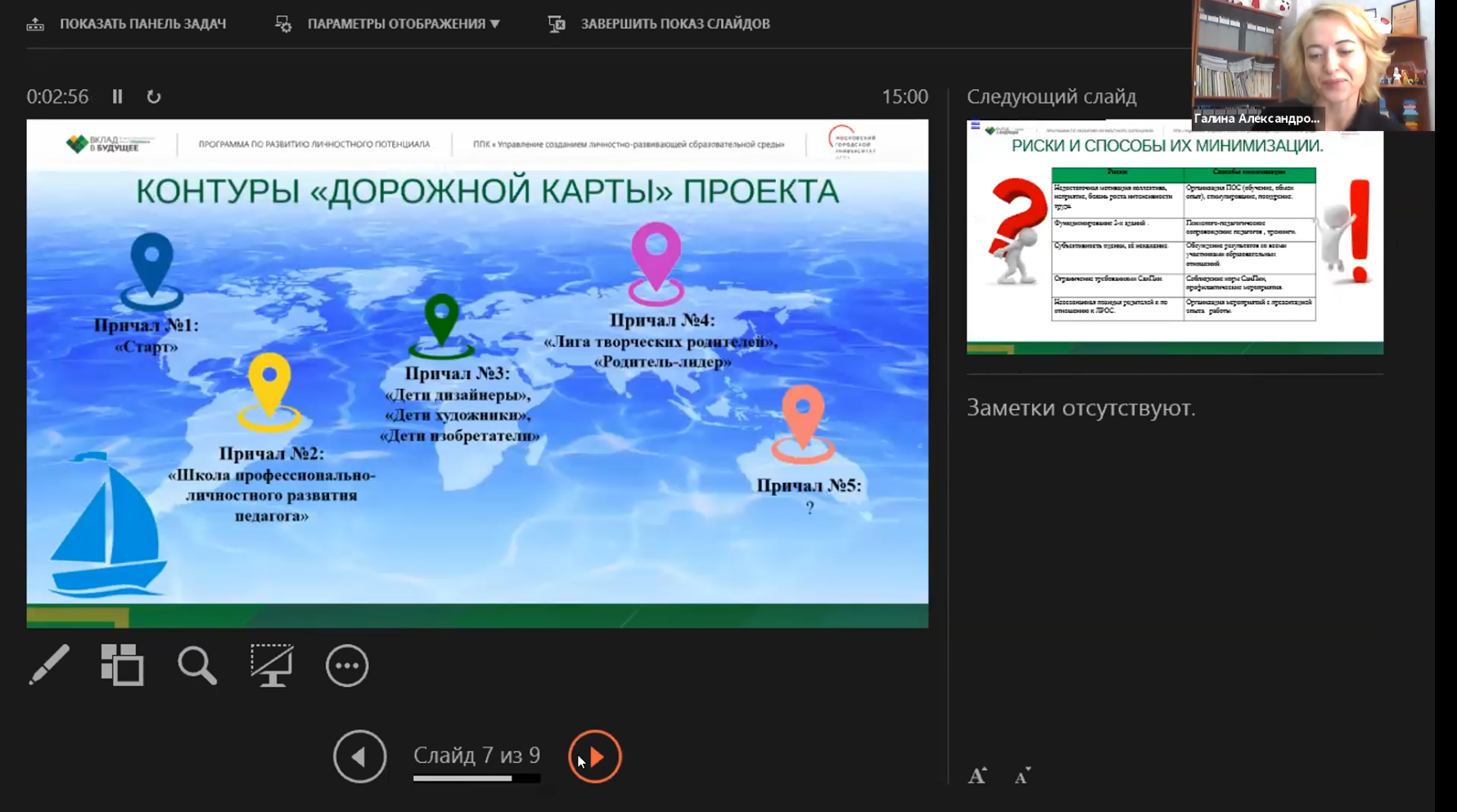Select the pen and laser pointer tool

pyautogui.click(x=49, y=665)
